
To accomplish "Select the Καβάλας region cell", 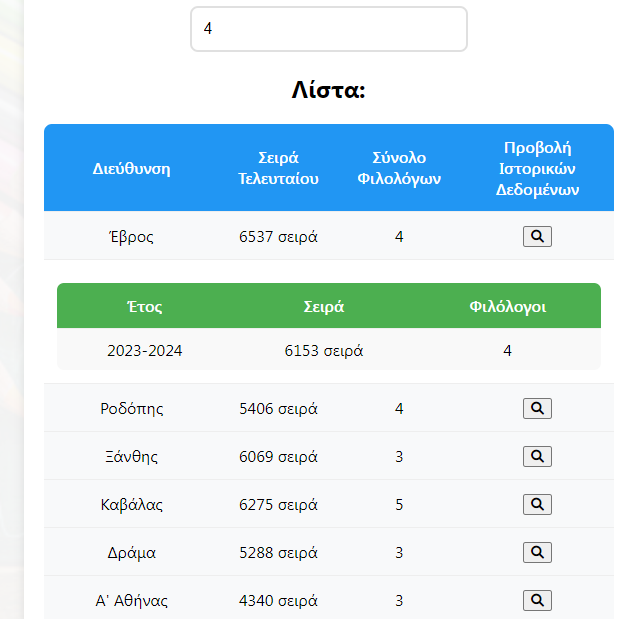I will tap(132, 504).
